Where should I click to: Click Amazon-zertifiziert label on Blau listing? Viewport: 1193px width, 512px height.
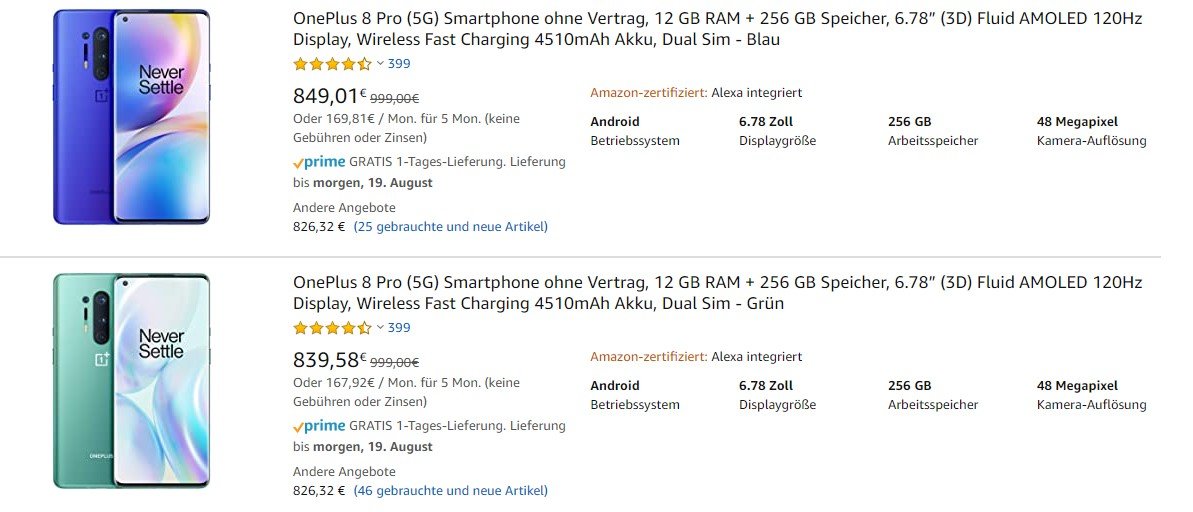pyautogui.click(x=649, y=93)
